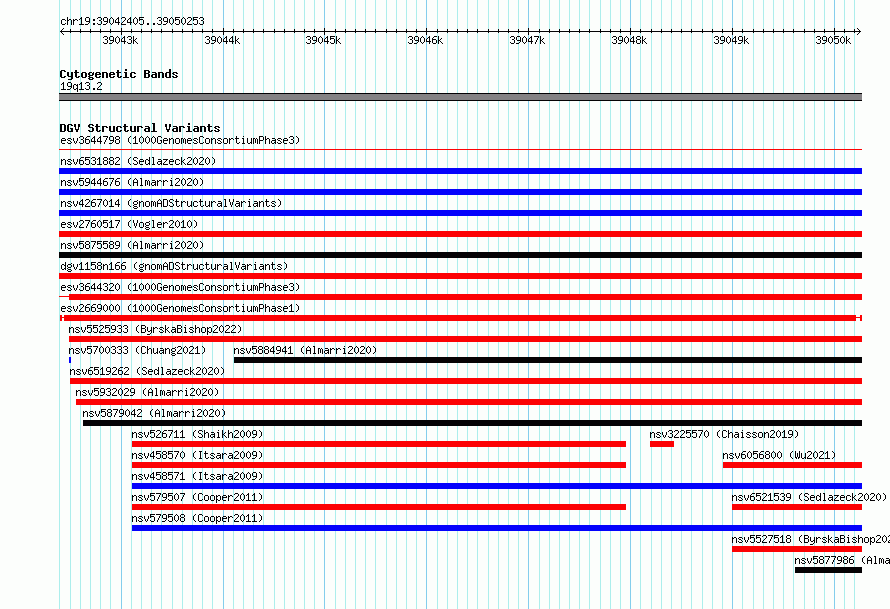Click the red bar of dgv1158n166

(x=460, y=276)
